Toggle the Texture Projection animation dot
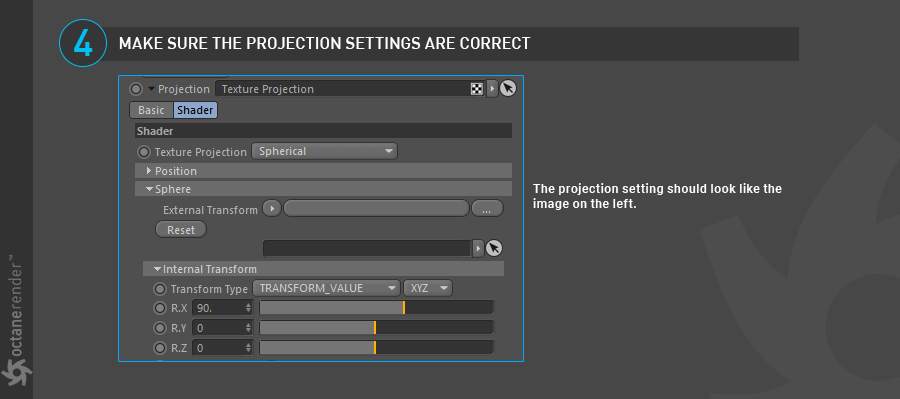 point(145,152)
